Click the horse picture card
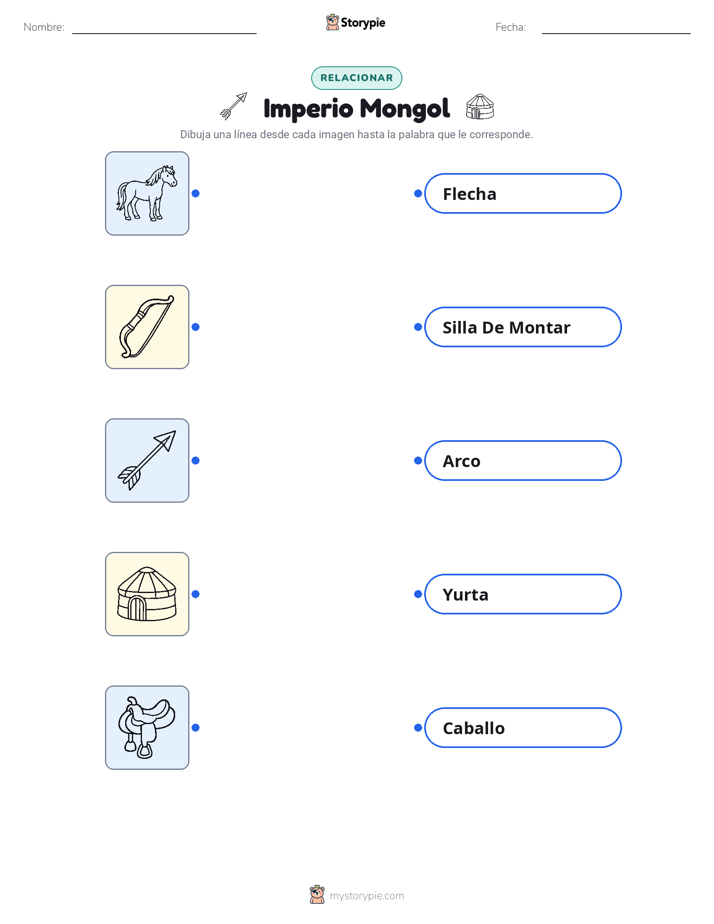The height and width of the screenshot is (924, 714). (147, 193)
